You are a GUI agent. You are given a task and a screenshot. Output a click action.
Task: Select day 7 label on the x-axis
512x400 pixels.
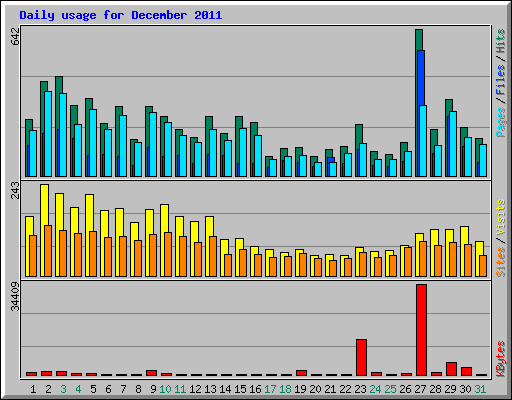123,389
